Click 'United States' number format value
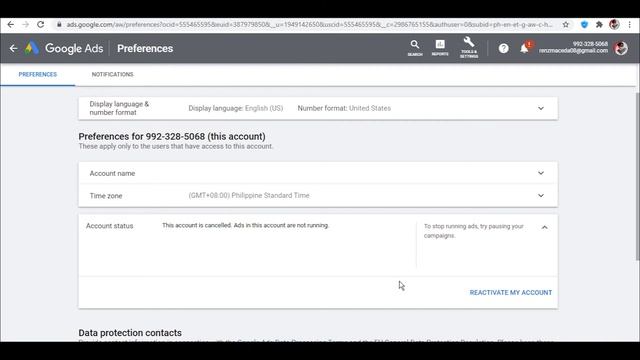This screenshot has height=360, width=640. [370, 108]
